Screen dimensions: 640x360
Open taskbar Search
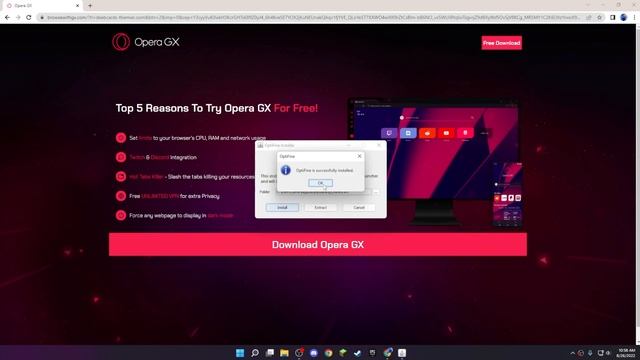pos(255,353)
